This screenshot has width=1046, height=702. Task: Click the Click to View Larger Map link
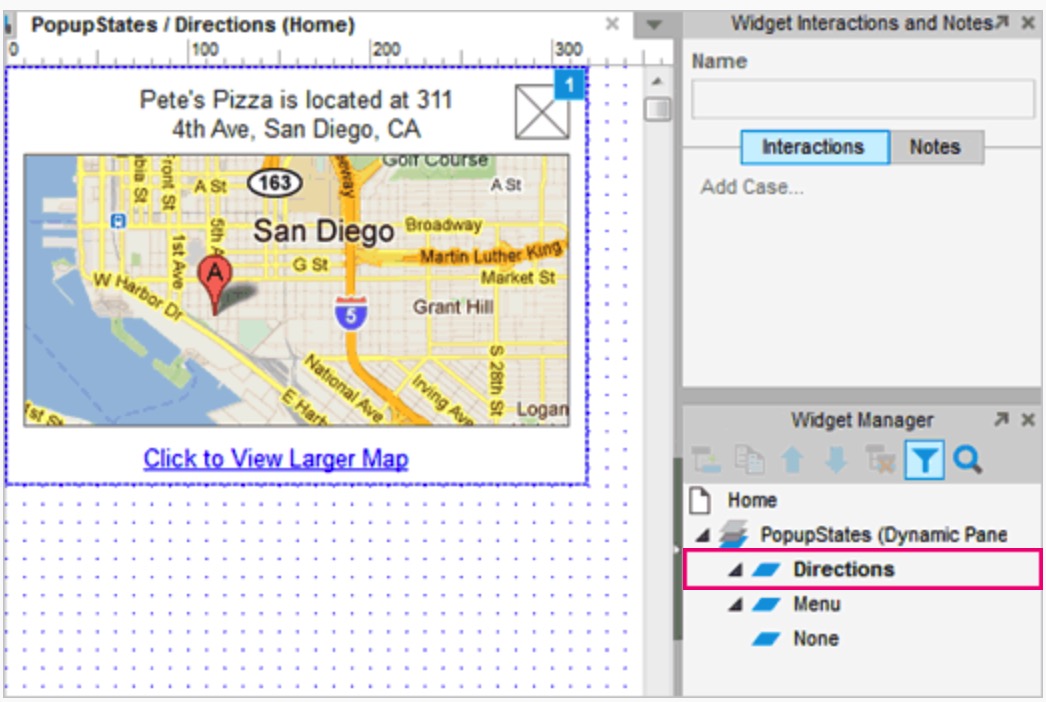click(x=276, y=458)
